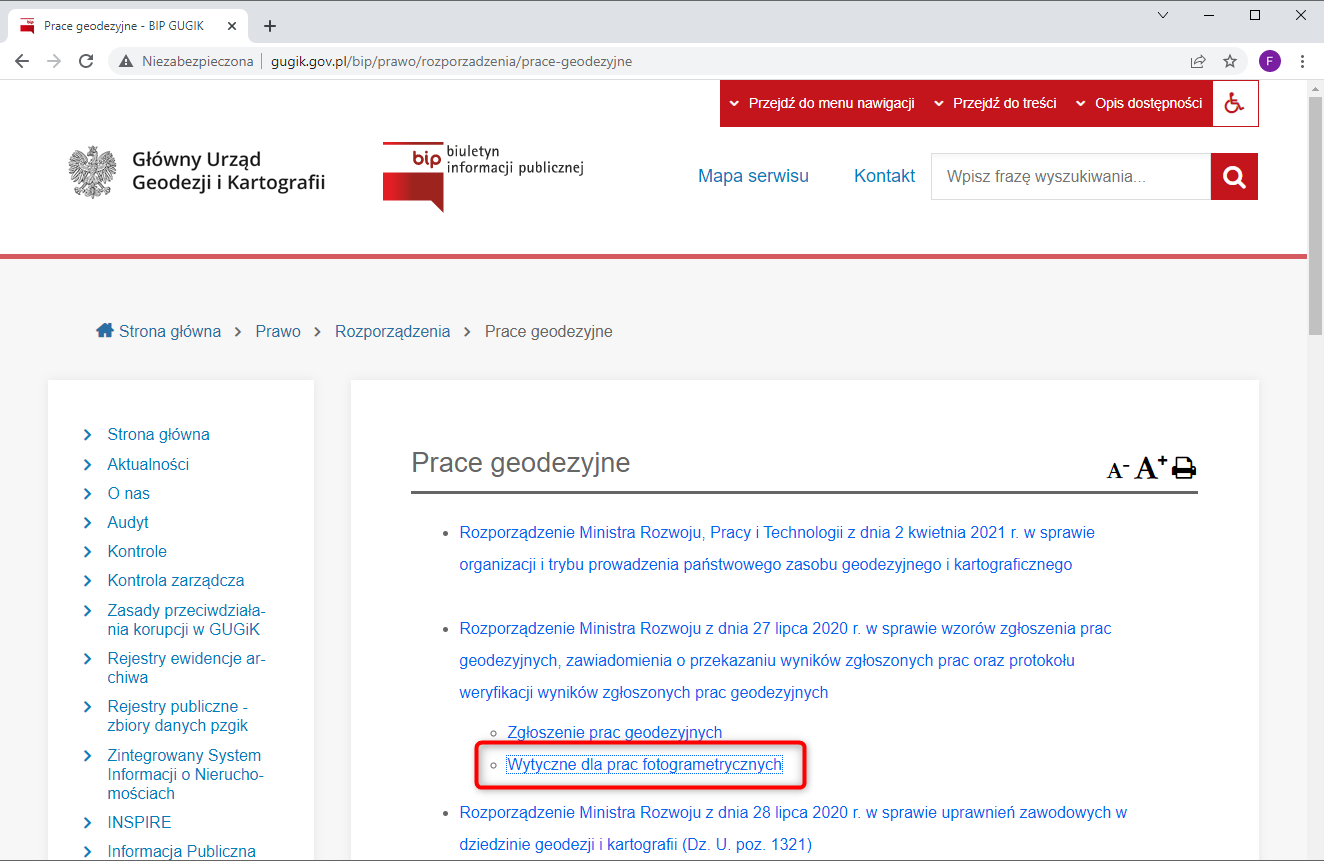Open the Chrome share page icon
1324x861 pixels.
point(1198,61)
